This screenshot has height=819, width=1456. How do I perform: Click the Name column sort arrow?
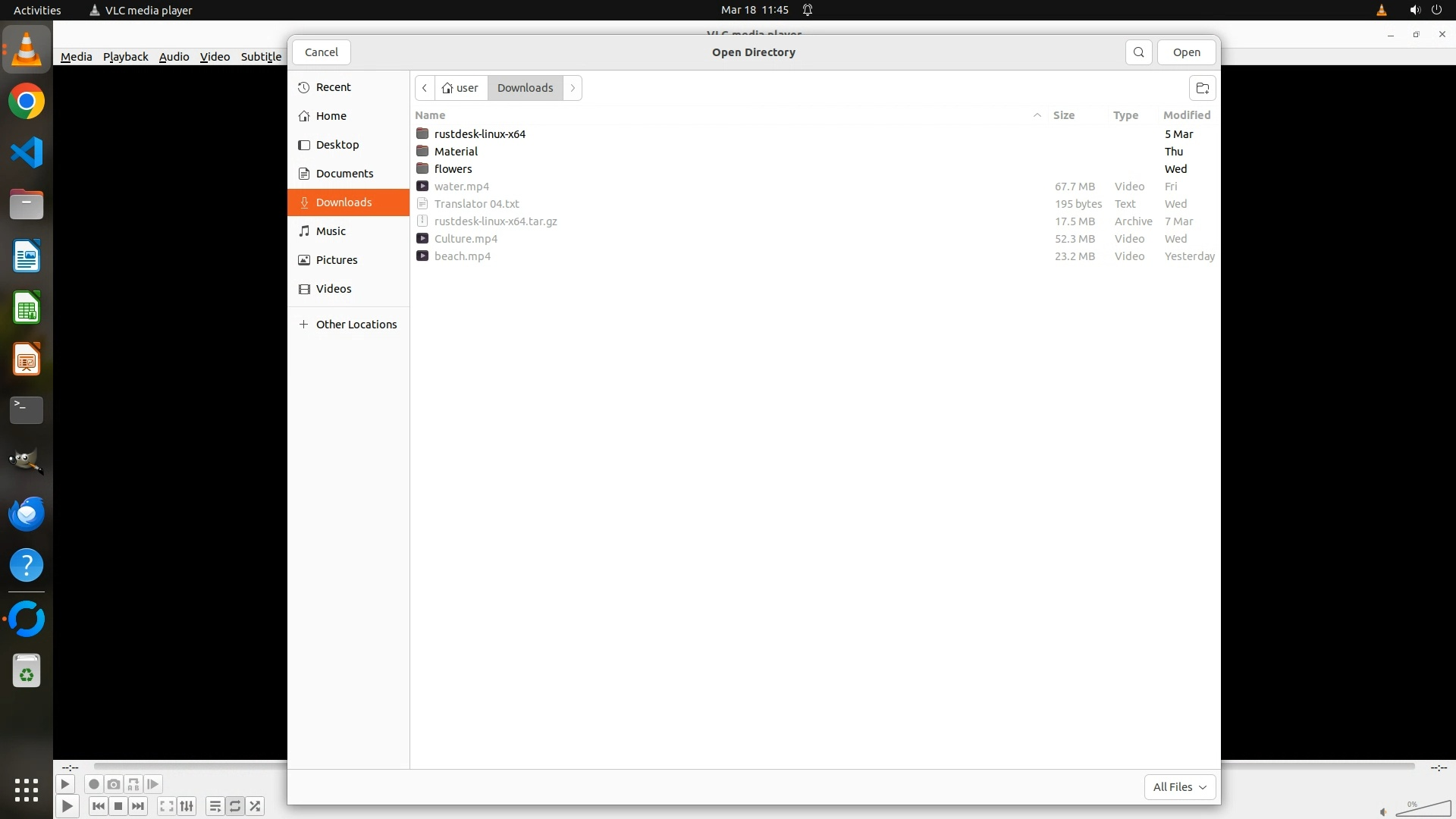coord(1037,115)
